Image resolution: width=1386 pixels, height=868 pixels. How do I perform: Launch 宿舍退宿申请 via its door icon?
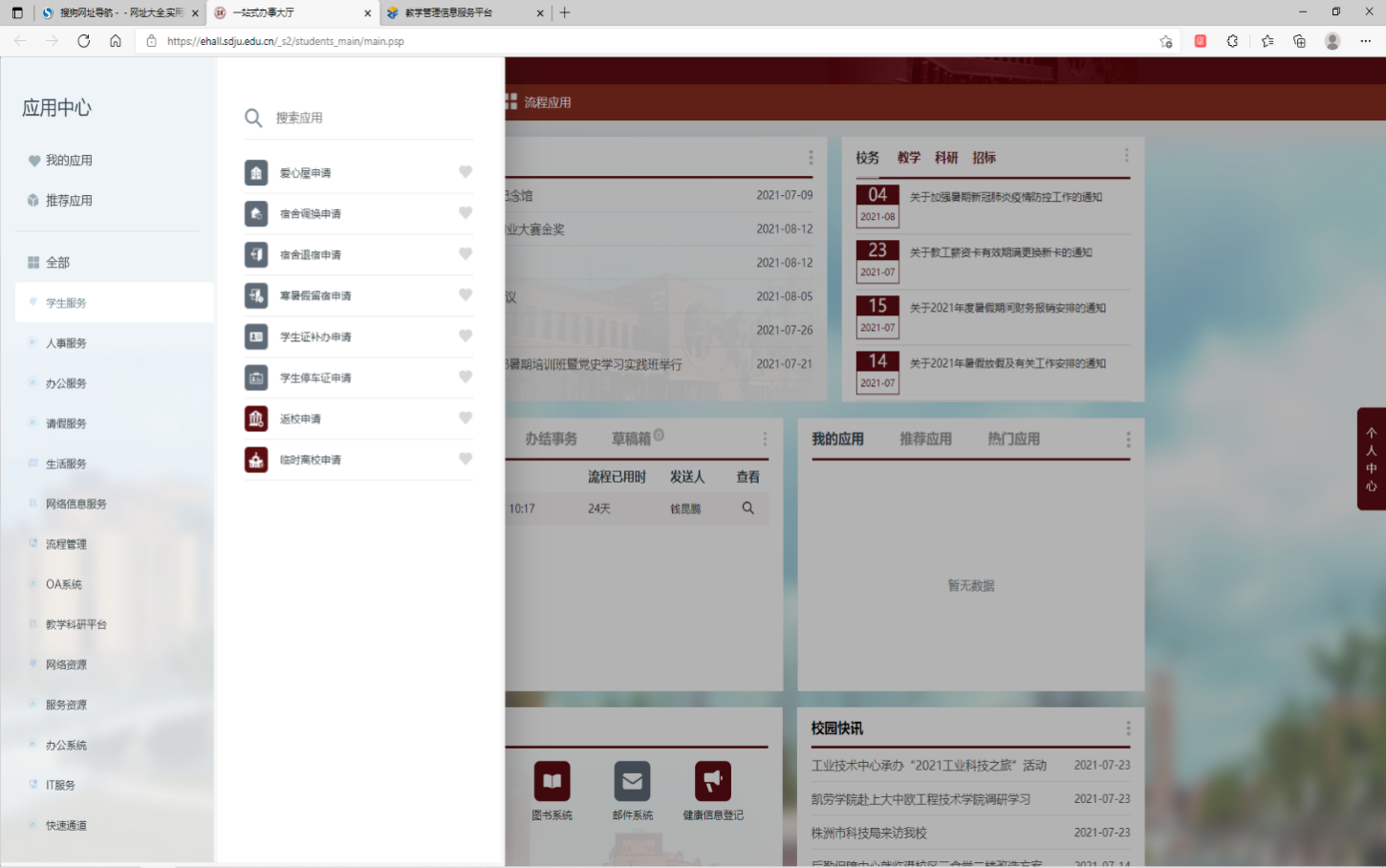(x=255, y=255)
